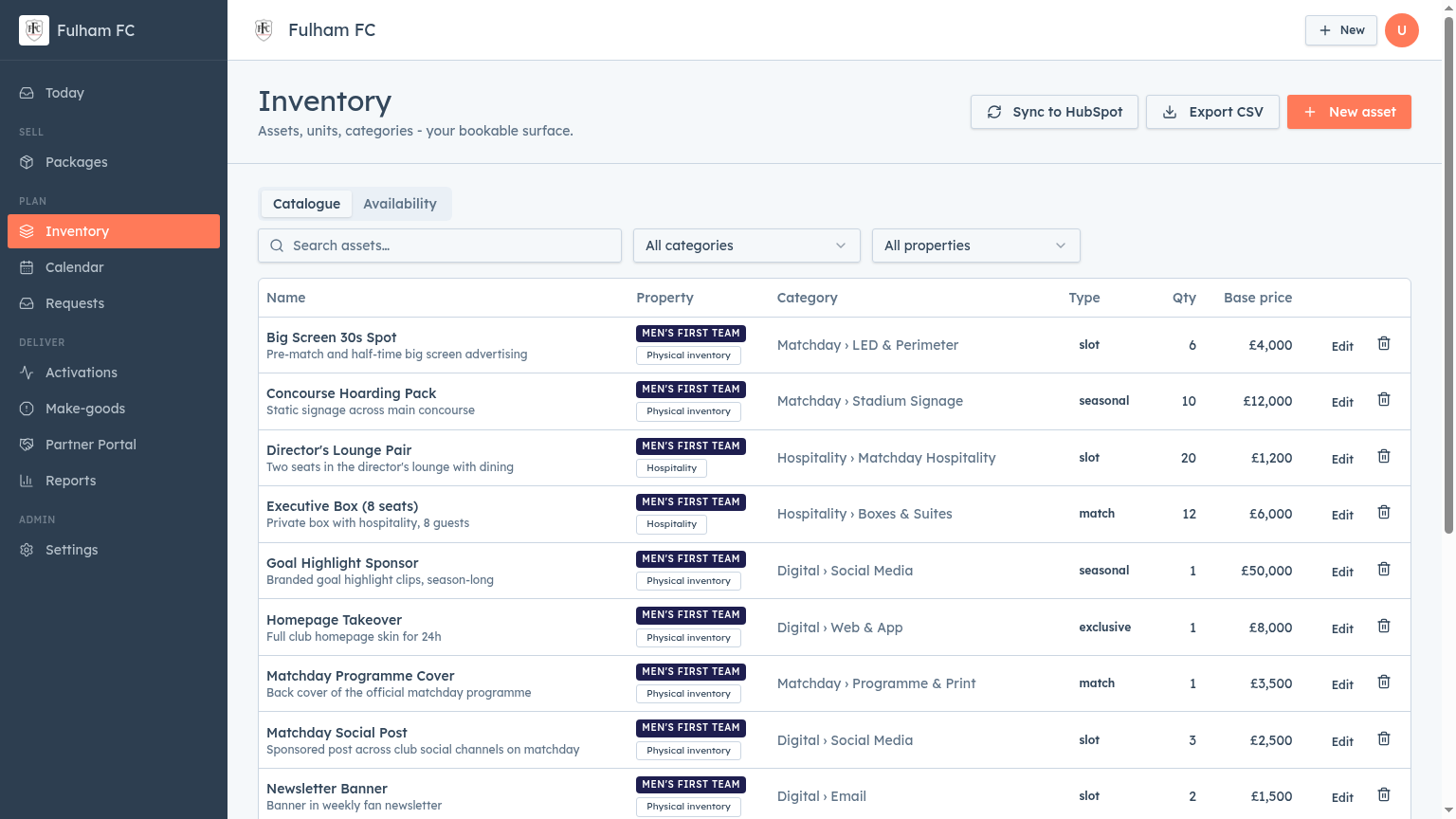Delete the Newsletter Banner asset

pyautogui.click(x=1384, y=795)
